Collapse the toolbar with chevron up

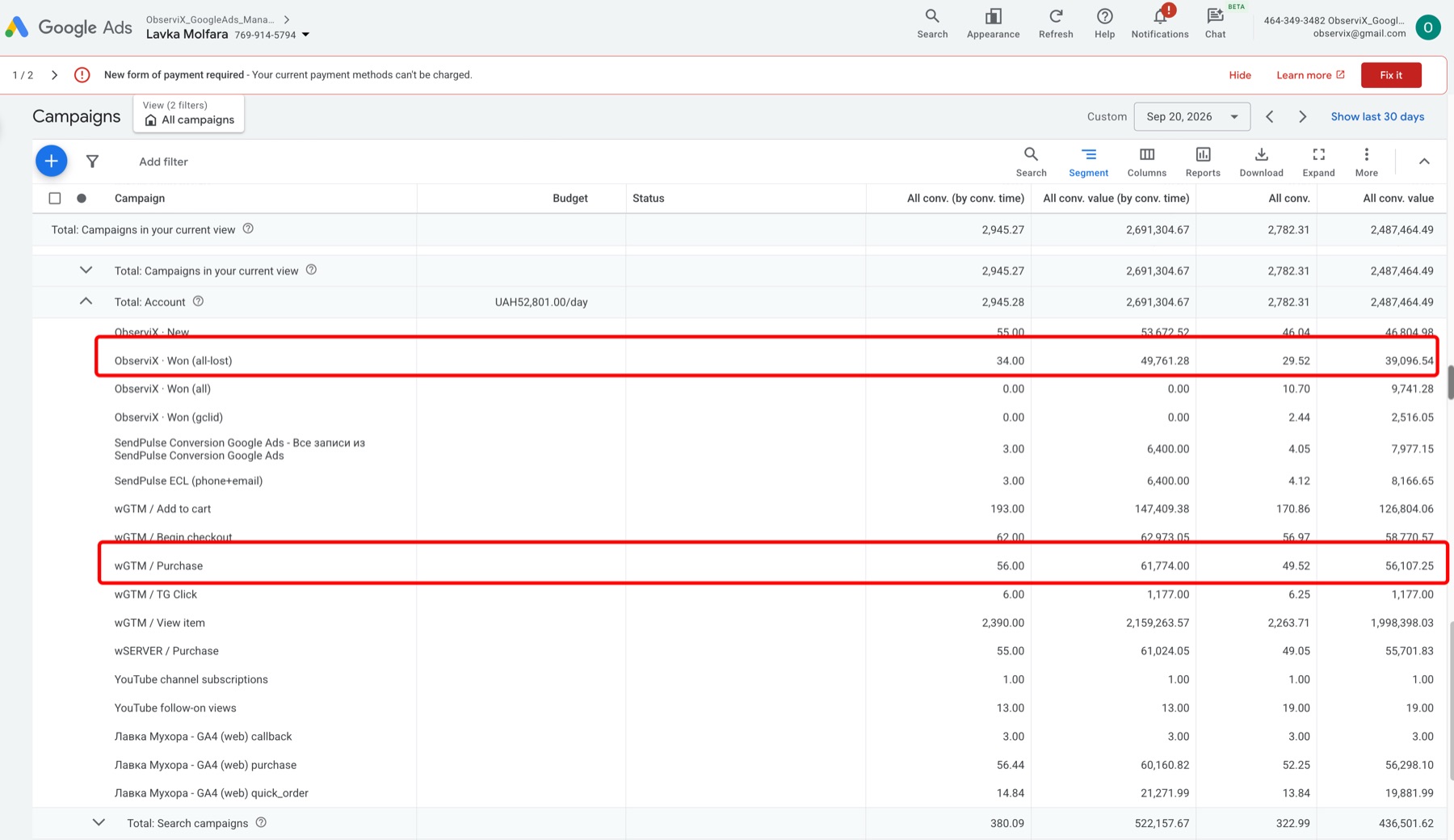coord(1424,162)
